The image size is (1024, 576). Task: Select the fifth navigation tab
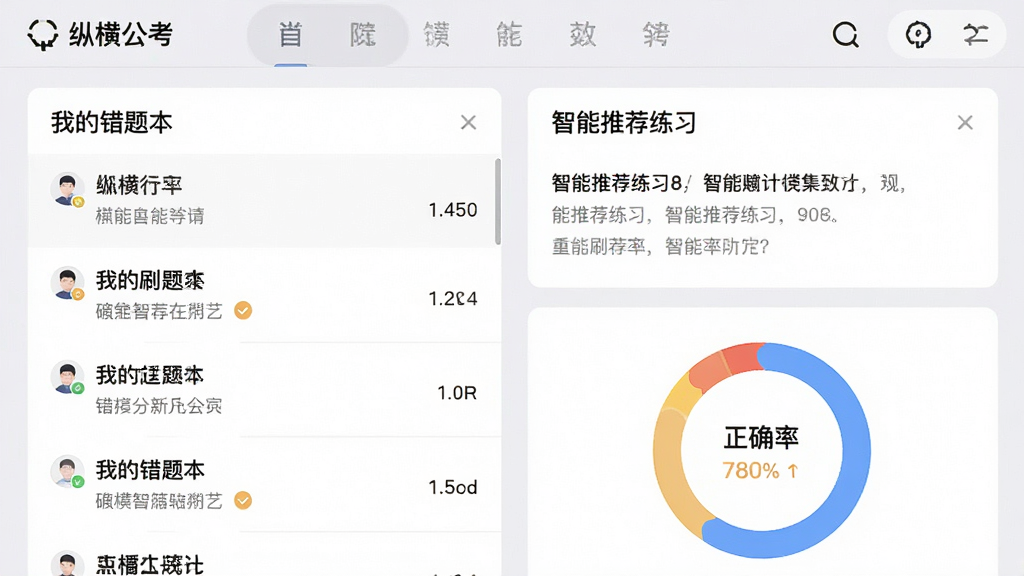pos(583,34)
